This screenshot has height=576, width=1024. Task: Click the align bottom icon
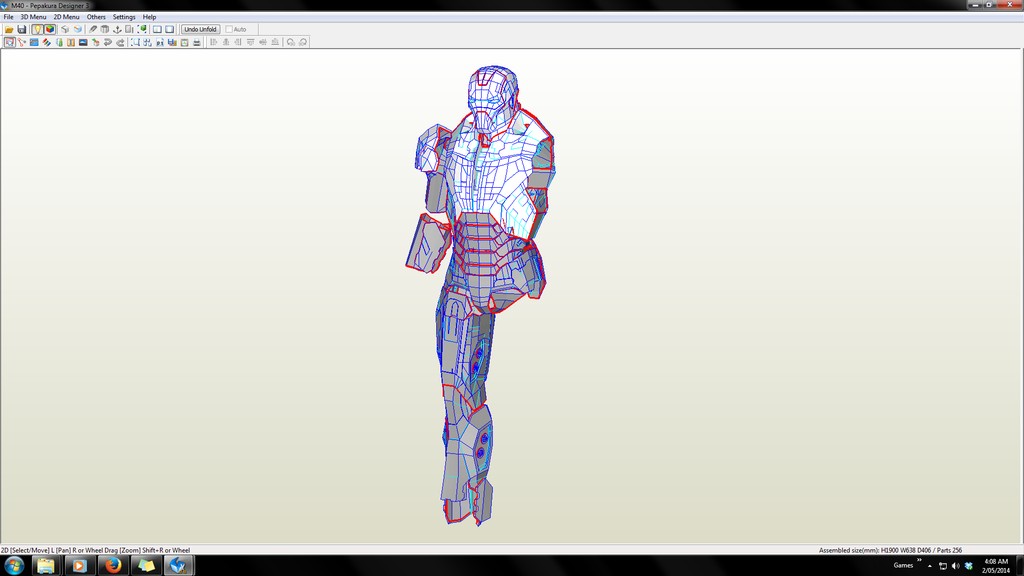tap(275, 42)
